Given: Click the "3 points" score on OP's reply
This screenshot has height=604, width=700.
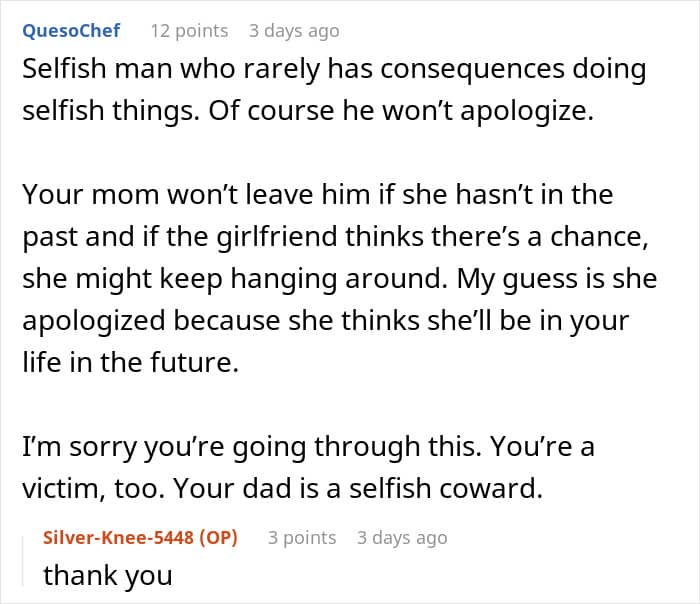Looking at the screenshot, I should click(x=302, y=538).
